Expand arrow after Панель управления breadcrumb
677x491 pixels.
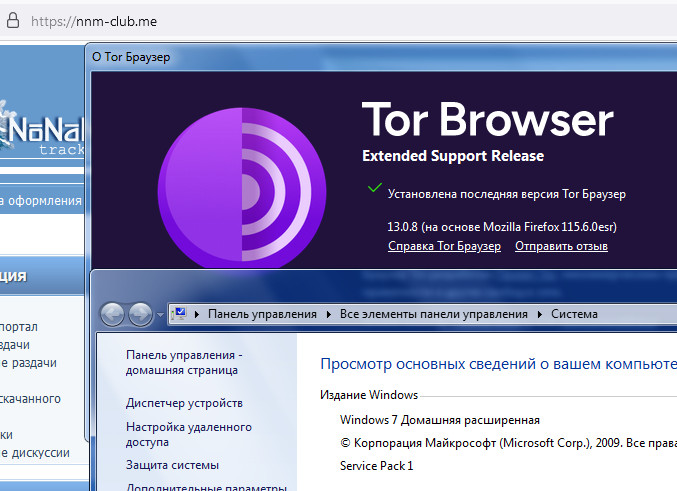329,314
